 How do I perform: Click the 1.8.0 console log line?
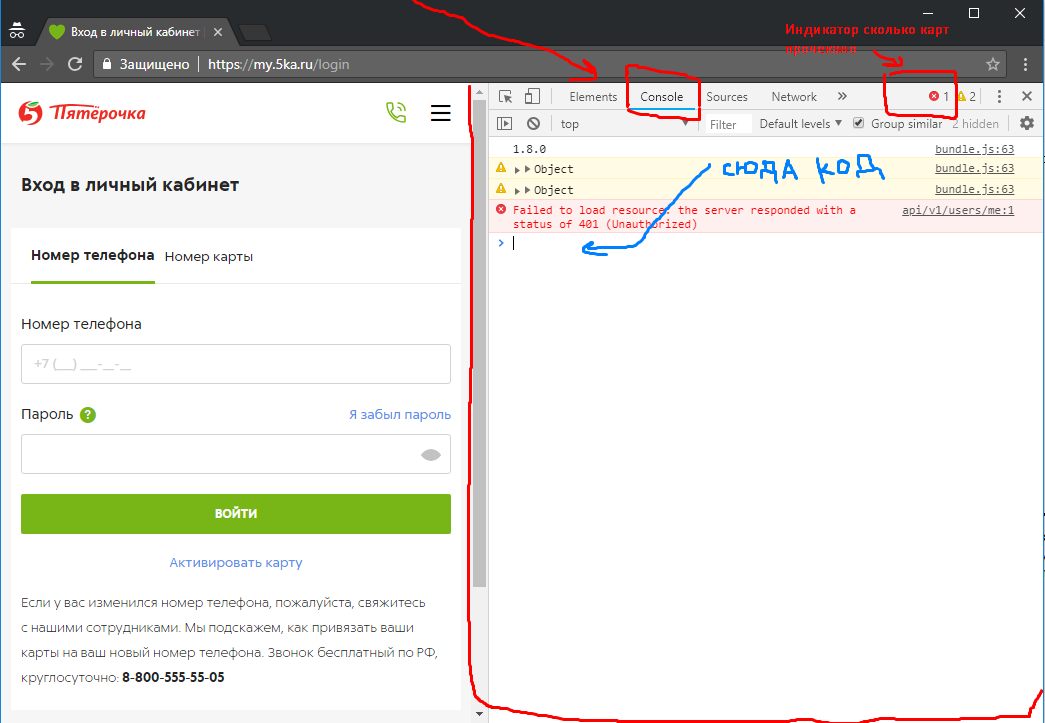click(x=529, y=149)
